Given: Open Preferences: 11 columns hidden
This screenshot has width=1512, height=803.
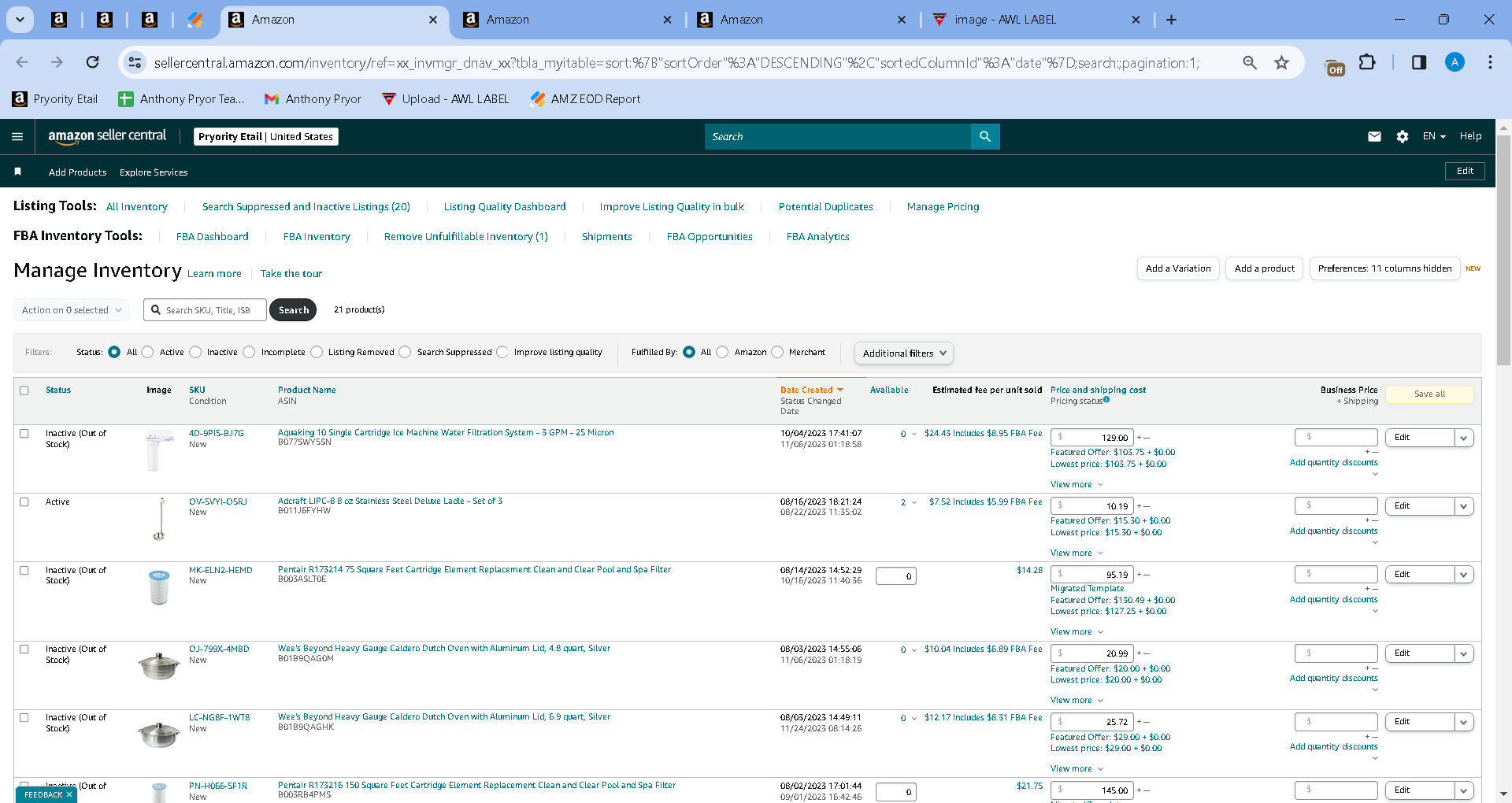Looking at the screenshot, I should [x=1385, y=268].
